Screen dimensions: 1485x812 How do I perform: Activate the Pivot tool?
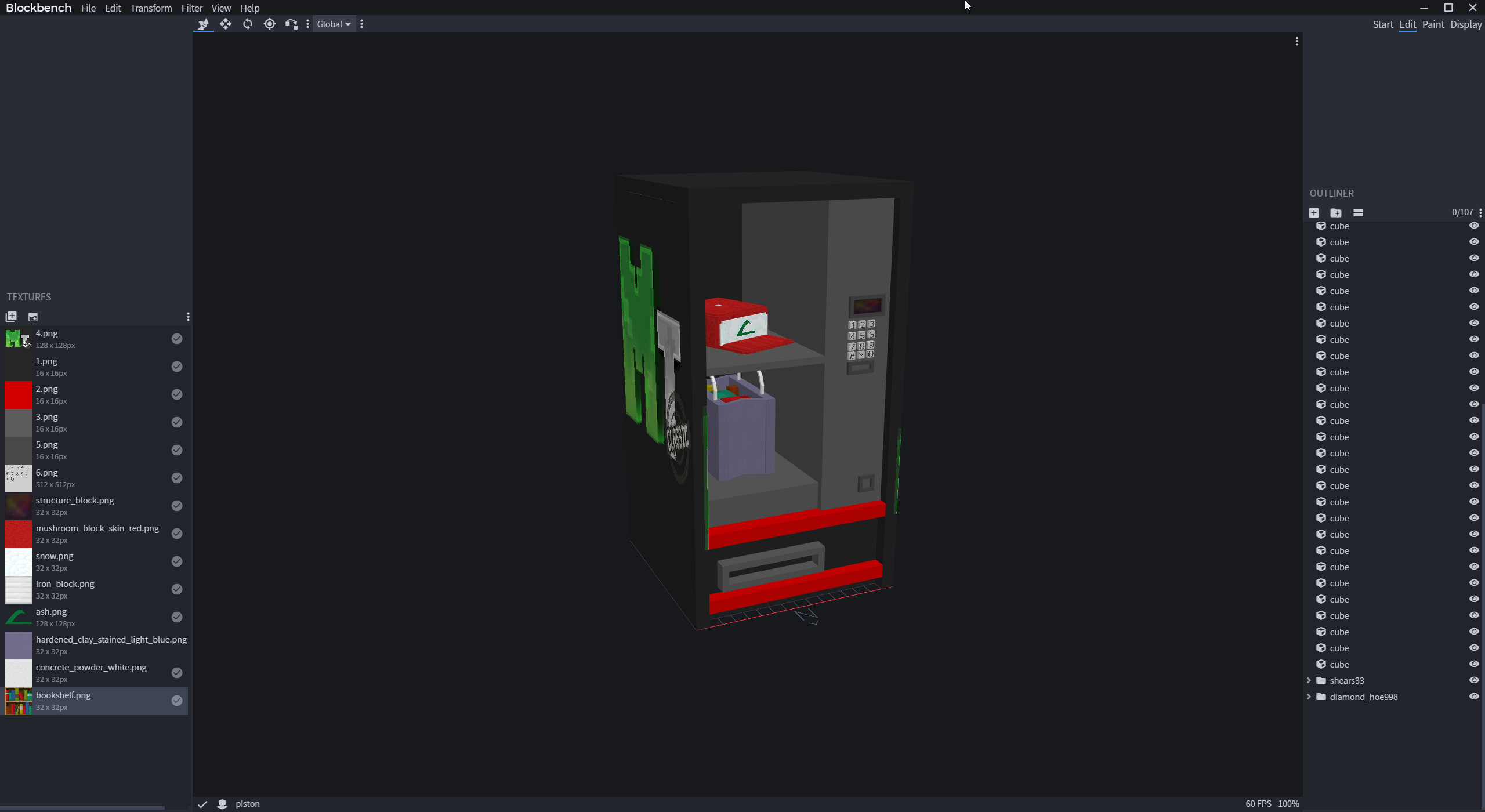click(269, 24)
